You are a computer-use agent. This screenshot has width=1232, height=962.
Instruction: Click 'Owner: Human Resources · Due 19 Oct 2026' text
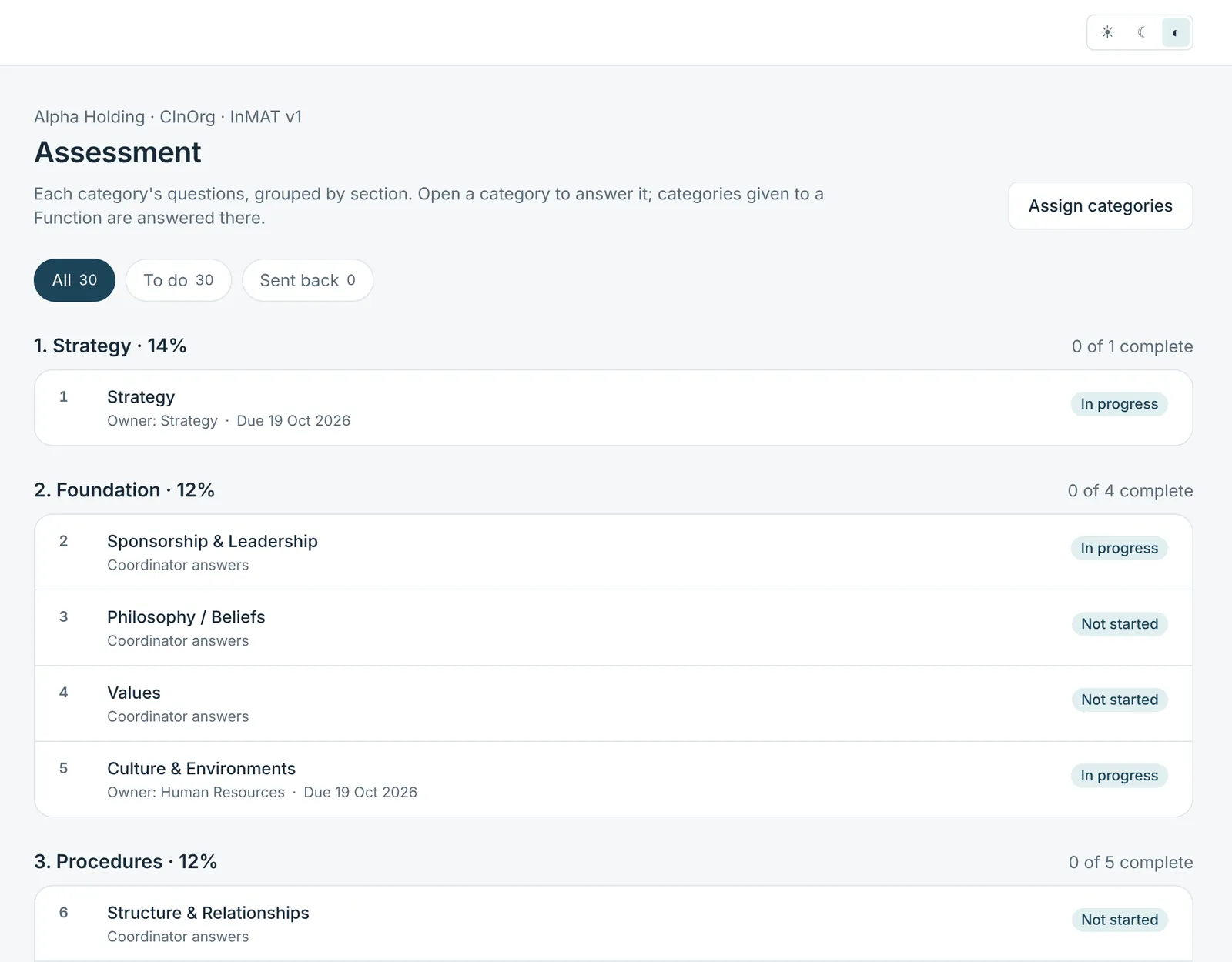[262, 793]
